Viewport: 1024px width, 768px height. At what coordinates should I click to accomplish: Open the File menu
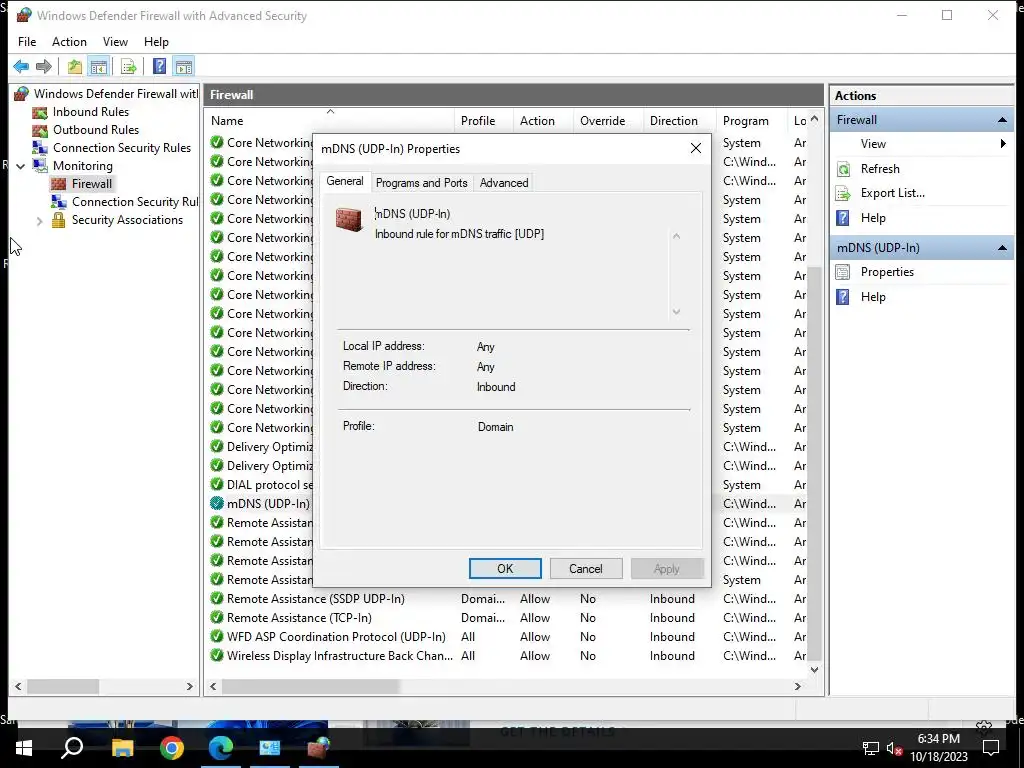coord(27,42)
